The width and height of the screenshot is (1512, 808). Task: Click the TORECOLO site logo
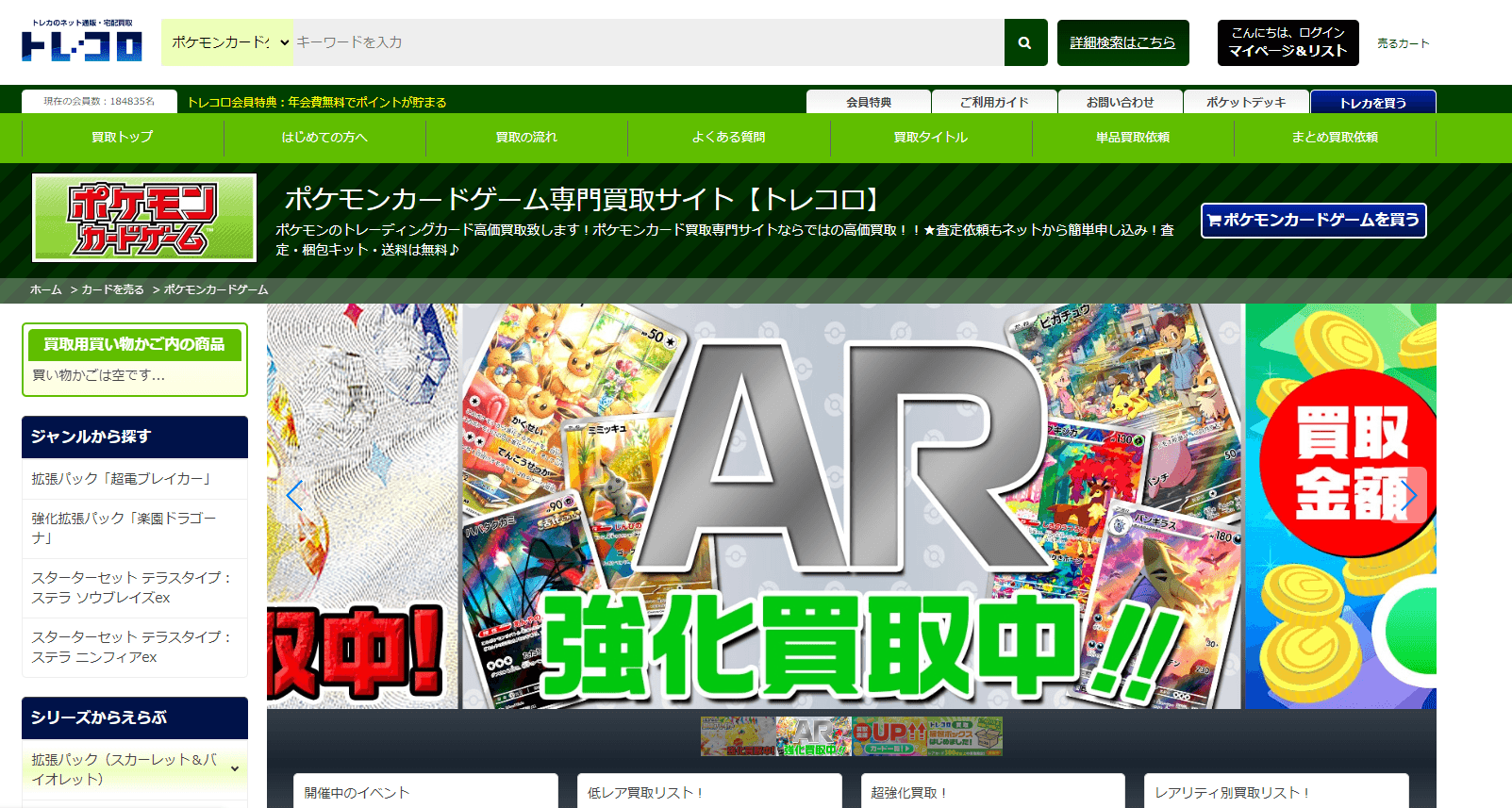[82, 41]
